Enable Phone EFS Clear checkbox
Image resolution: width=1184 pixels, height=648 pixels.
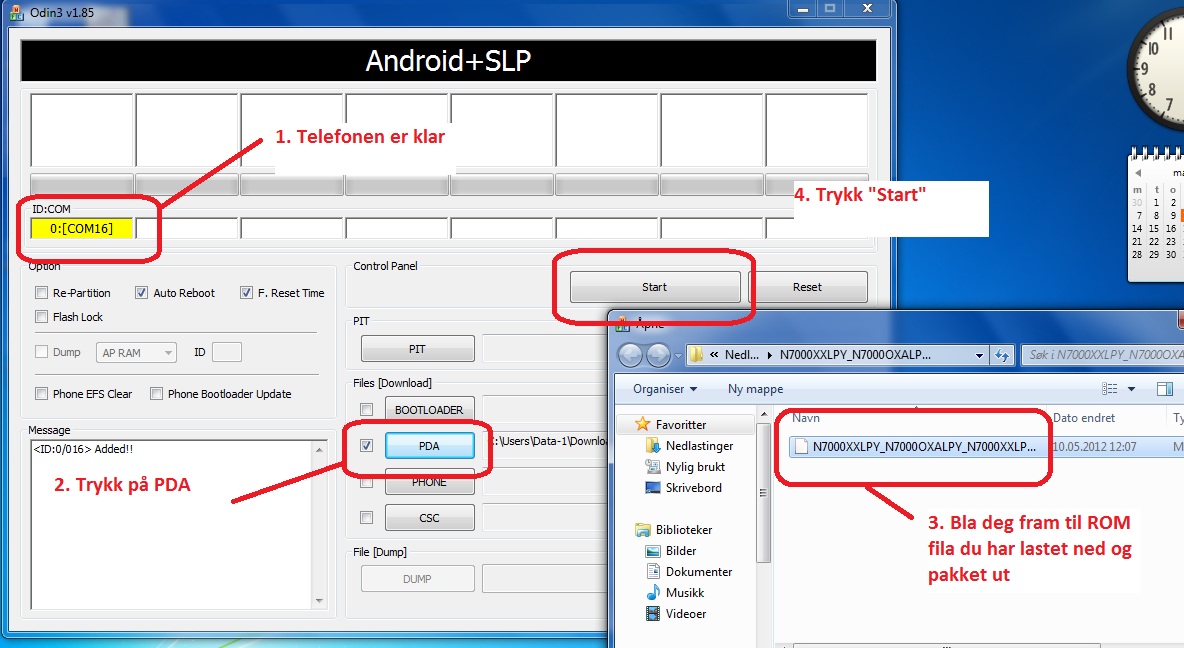(x=42, y=394)
